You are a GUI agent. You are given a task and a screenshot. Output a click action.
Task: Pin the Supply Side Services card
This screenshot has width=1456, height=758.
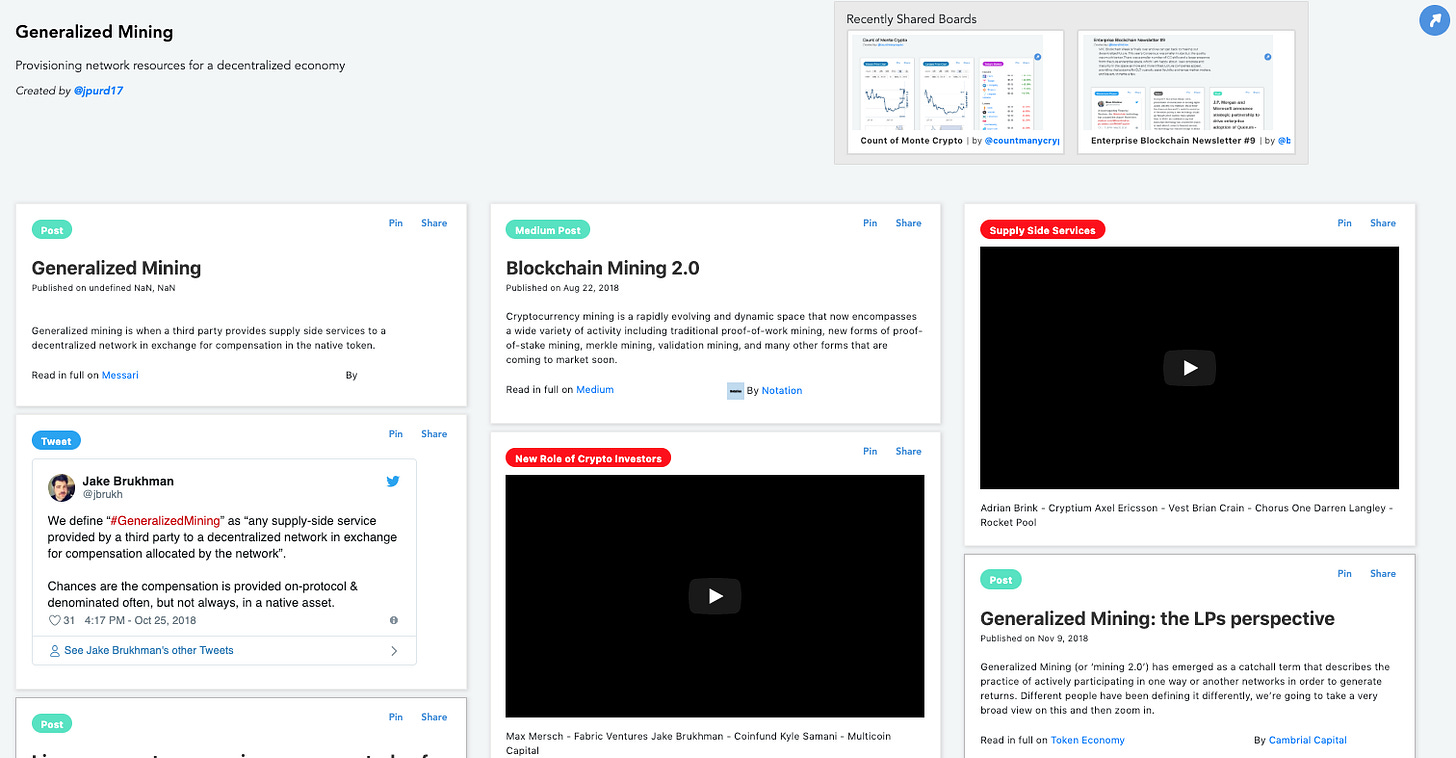[1344, 223]
